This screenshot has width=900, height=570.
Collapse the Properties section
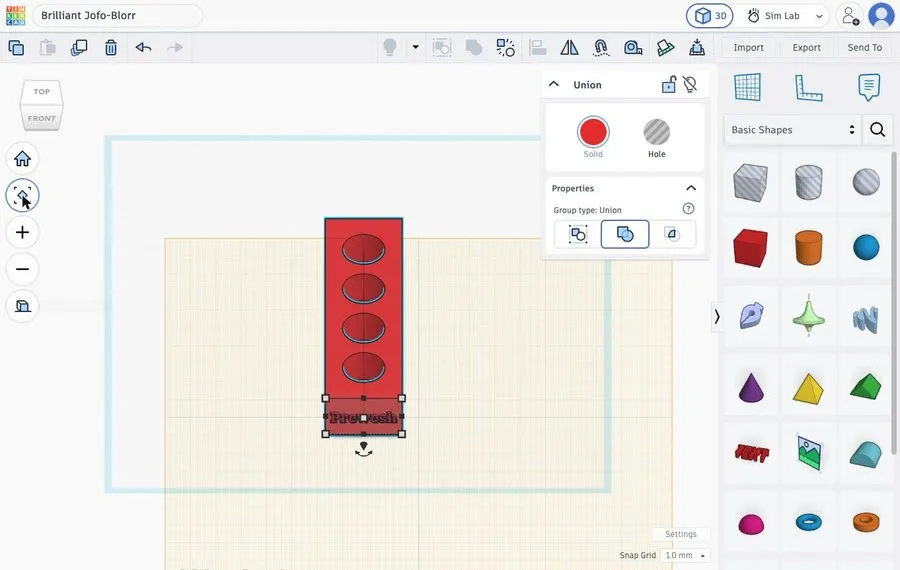pyautogui.click(x=690, y=188)
